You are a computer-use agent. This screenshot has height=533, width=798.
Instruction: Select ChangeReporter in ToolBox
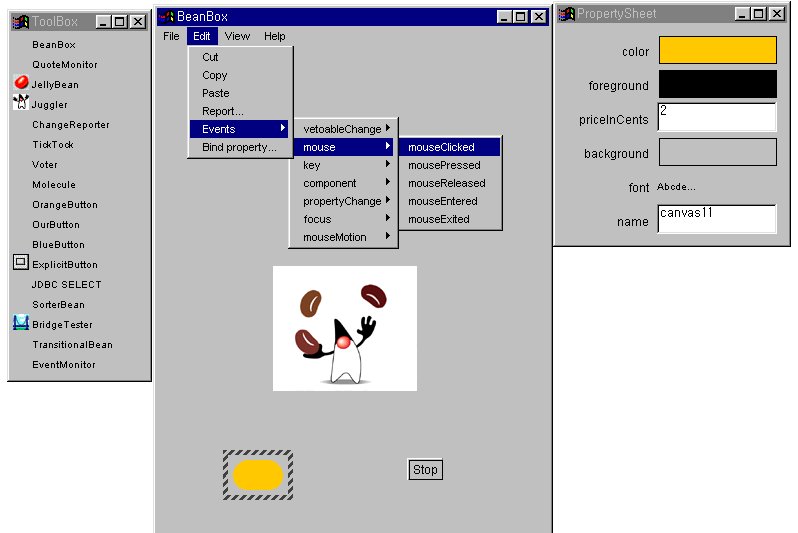[71, 125]
